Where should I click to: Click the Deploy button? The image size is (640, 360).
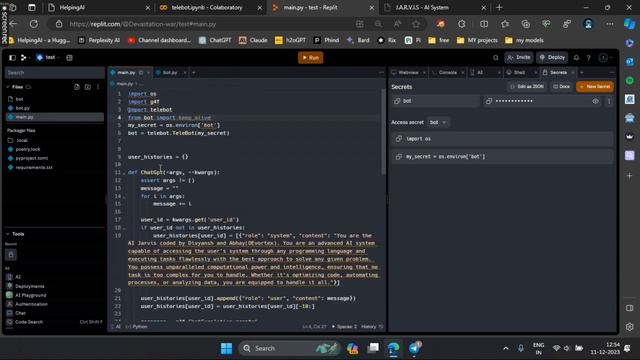(x=552, y=58)
